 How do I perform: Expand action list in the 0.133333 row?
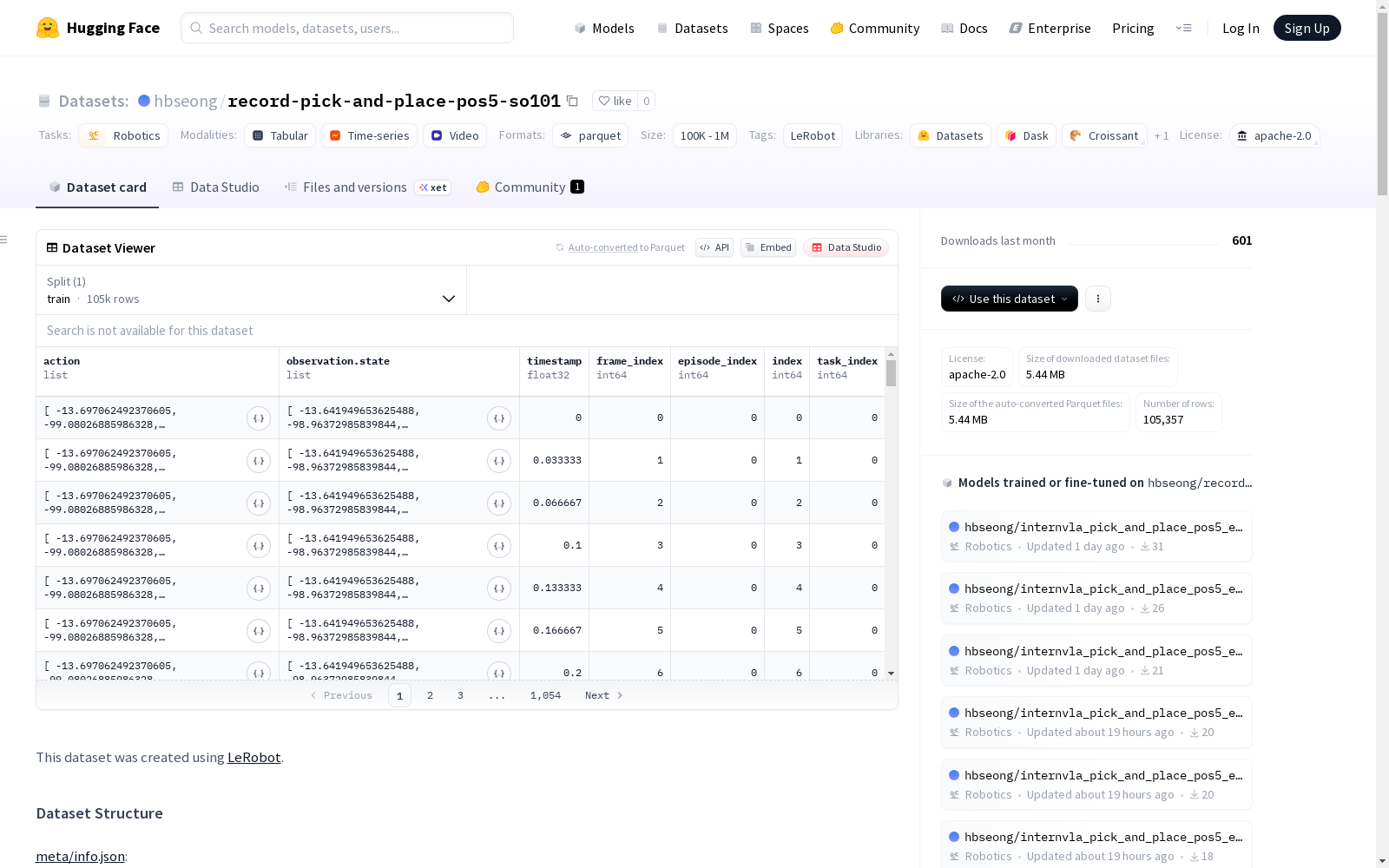[259, 589]
